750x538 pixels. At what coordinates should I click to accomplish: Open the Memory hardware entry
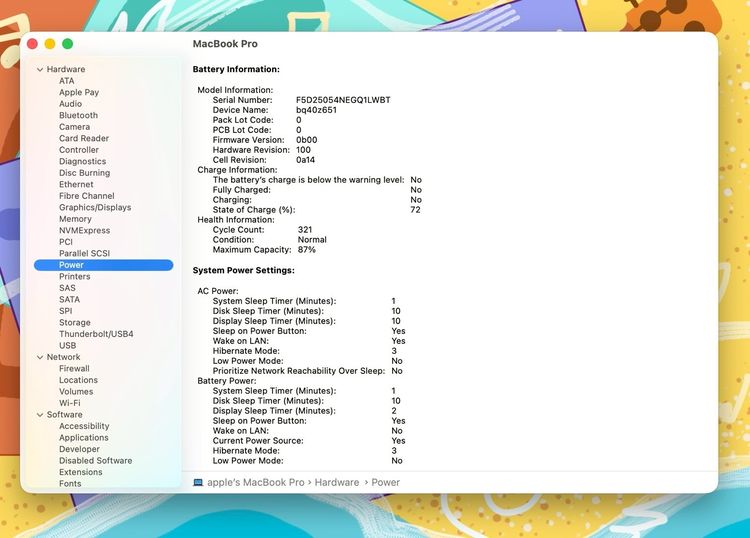75,219
